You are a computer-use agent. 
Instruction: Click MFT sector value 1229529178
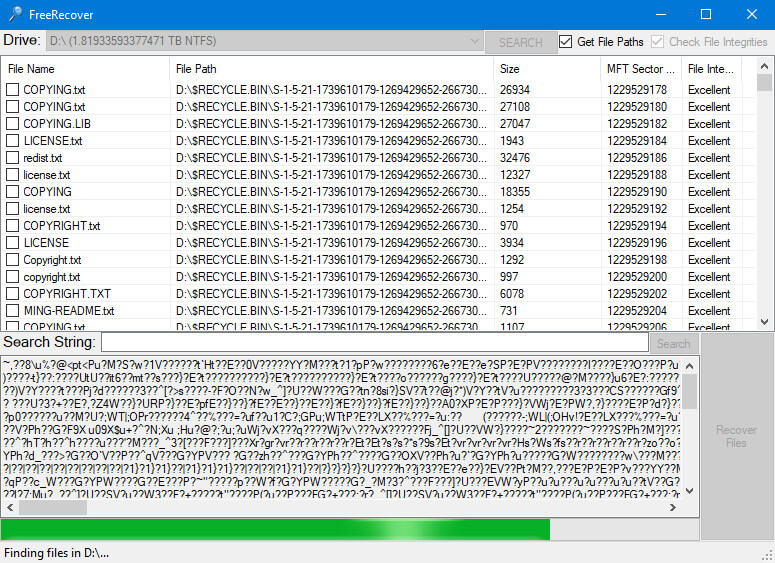point(637,90)
